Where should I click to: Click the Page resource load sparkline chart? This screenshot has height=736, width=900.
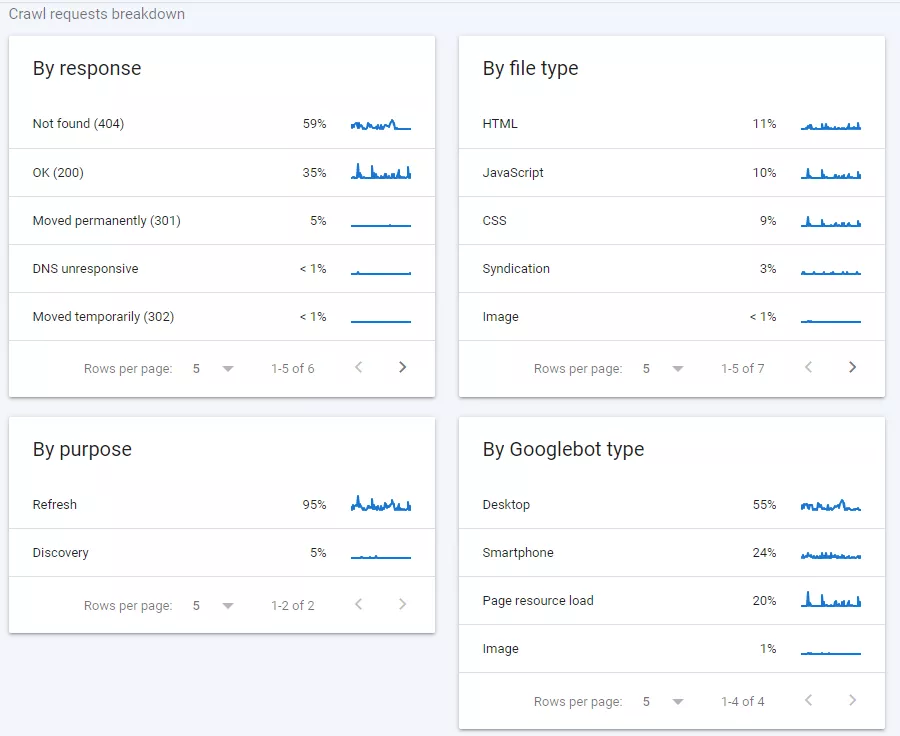point(831,599)
